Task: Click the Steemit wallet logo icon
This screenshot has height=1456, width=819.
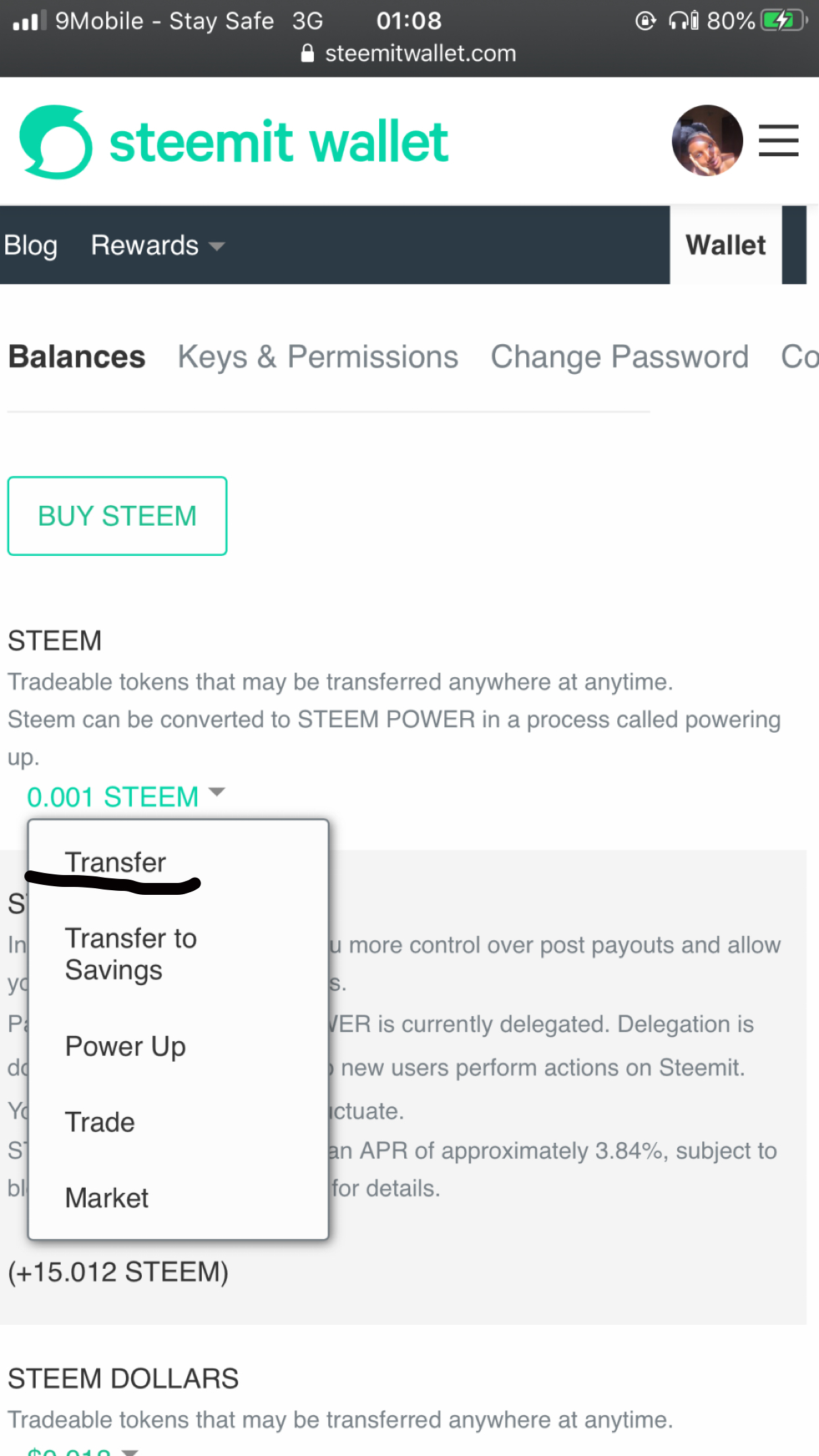Action: pyautogui.click(x=56, y=142)
